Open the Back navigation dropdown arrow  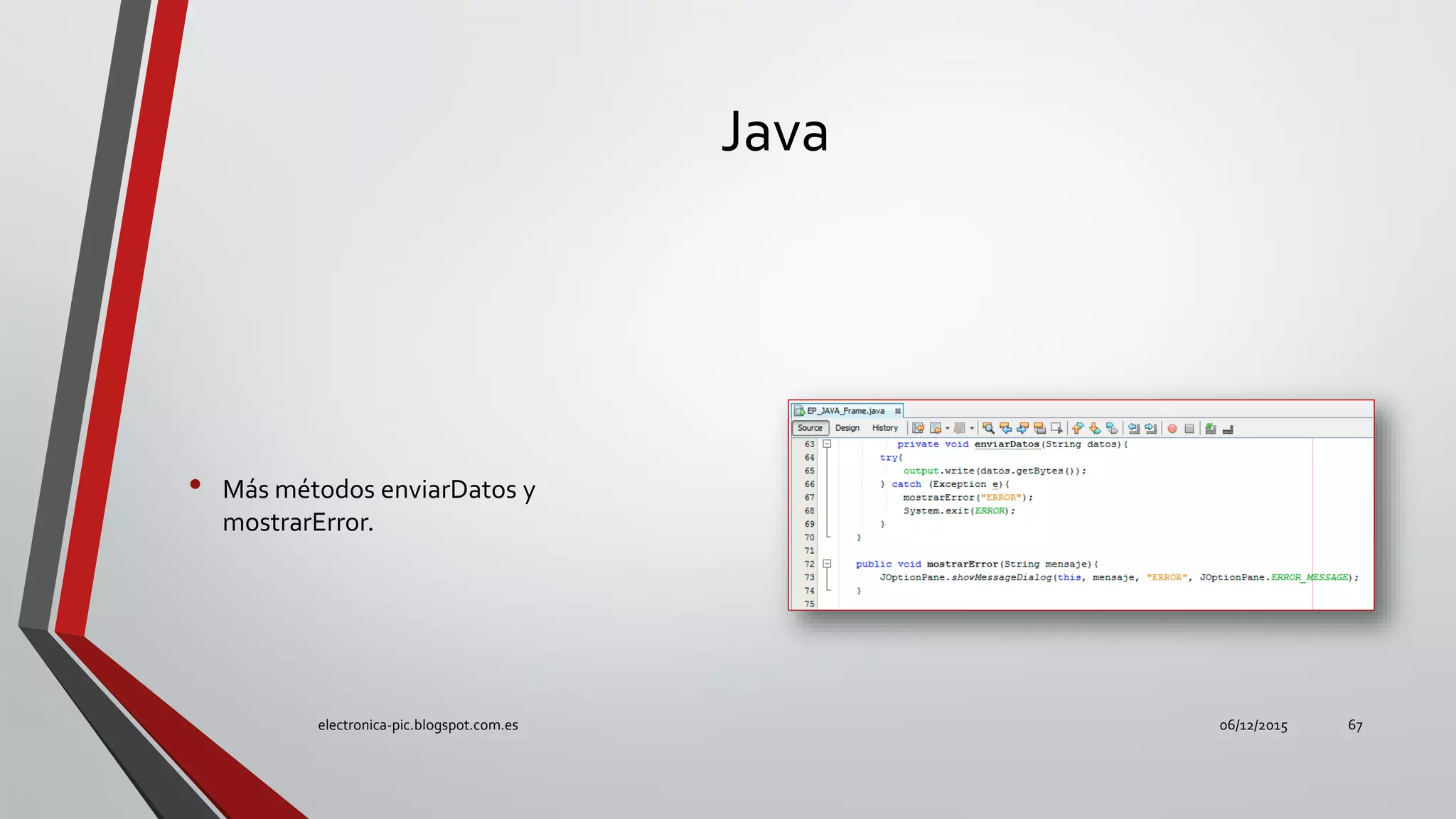(948, 428)
